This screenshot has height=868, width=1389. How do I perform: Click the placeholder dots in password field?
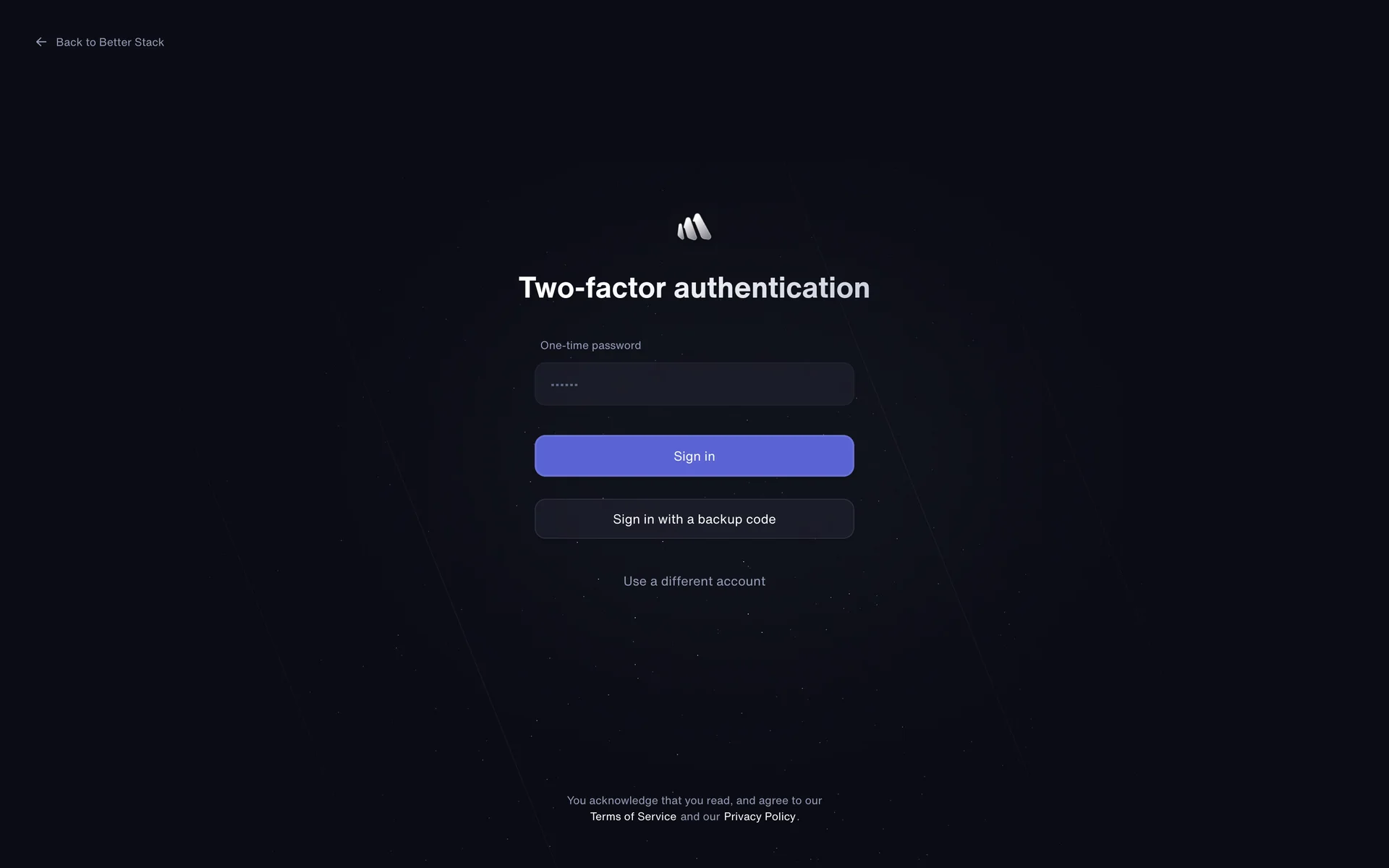pyautogui.click(x=564, y=385)
